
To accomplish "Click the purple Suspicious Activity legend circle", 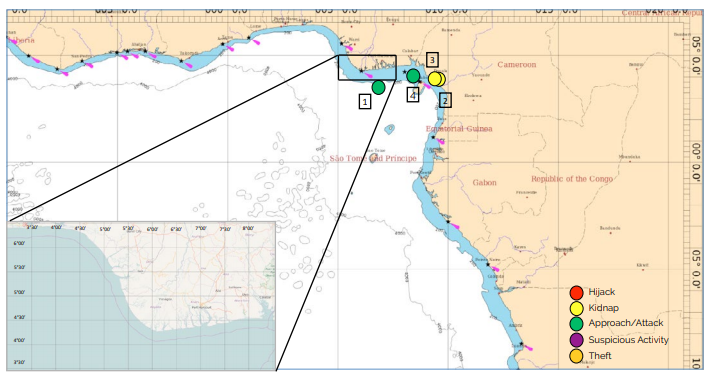I will [x=576, y=340].
